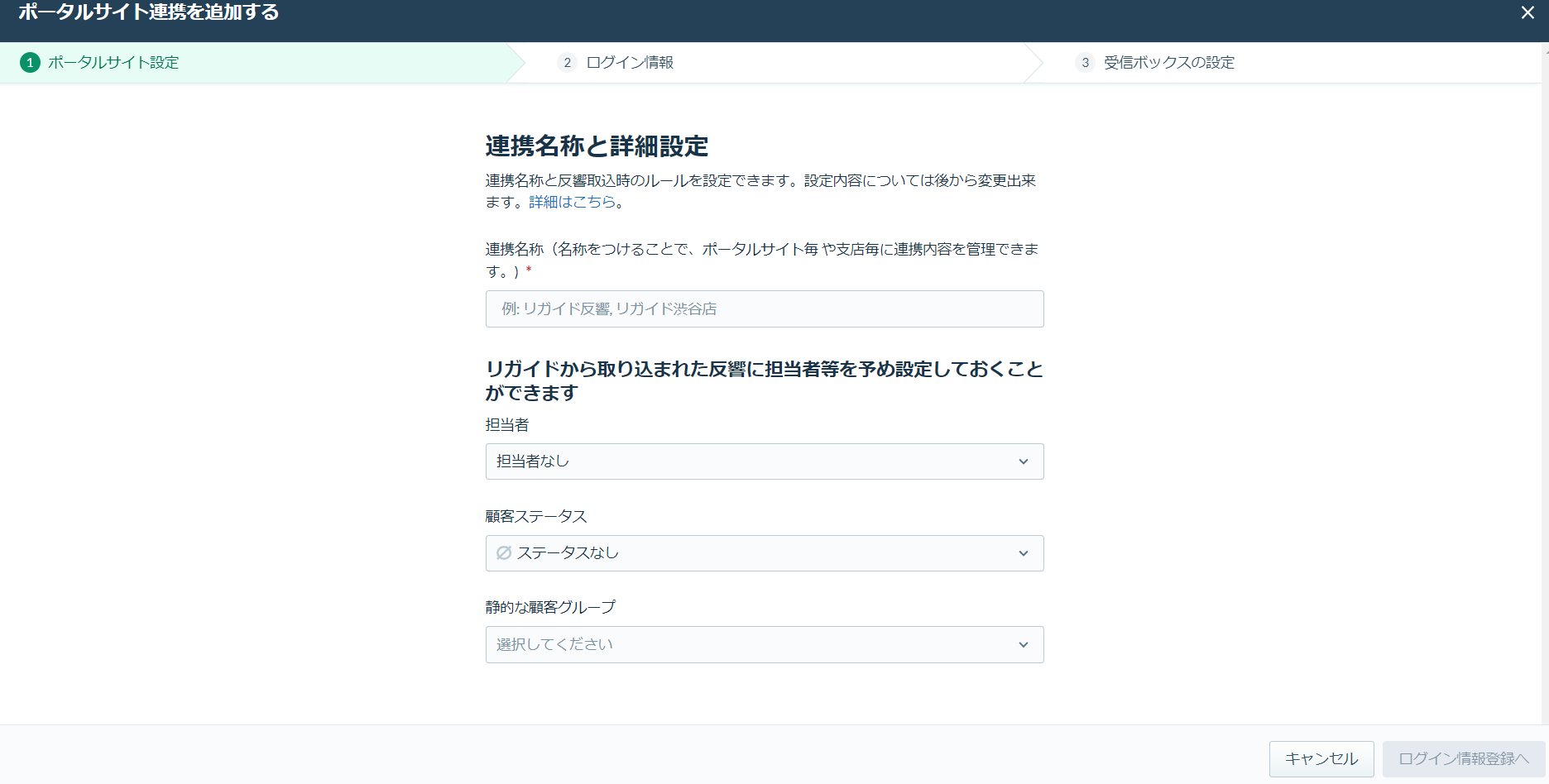
Task: Open the 顧客ステータス dropdown showing ステータスなし
Action: pyautogui.click(x=765, y=553)
